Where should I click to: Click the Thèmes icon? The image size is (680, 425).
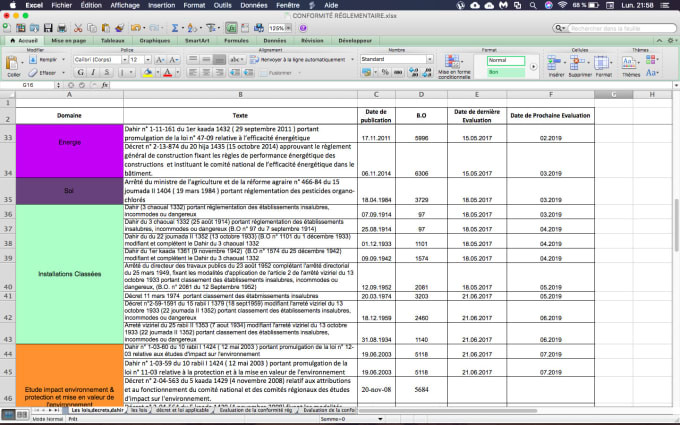(x=630, y=66)
